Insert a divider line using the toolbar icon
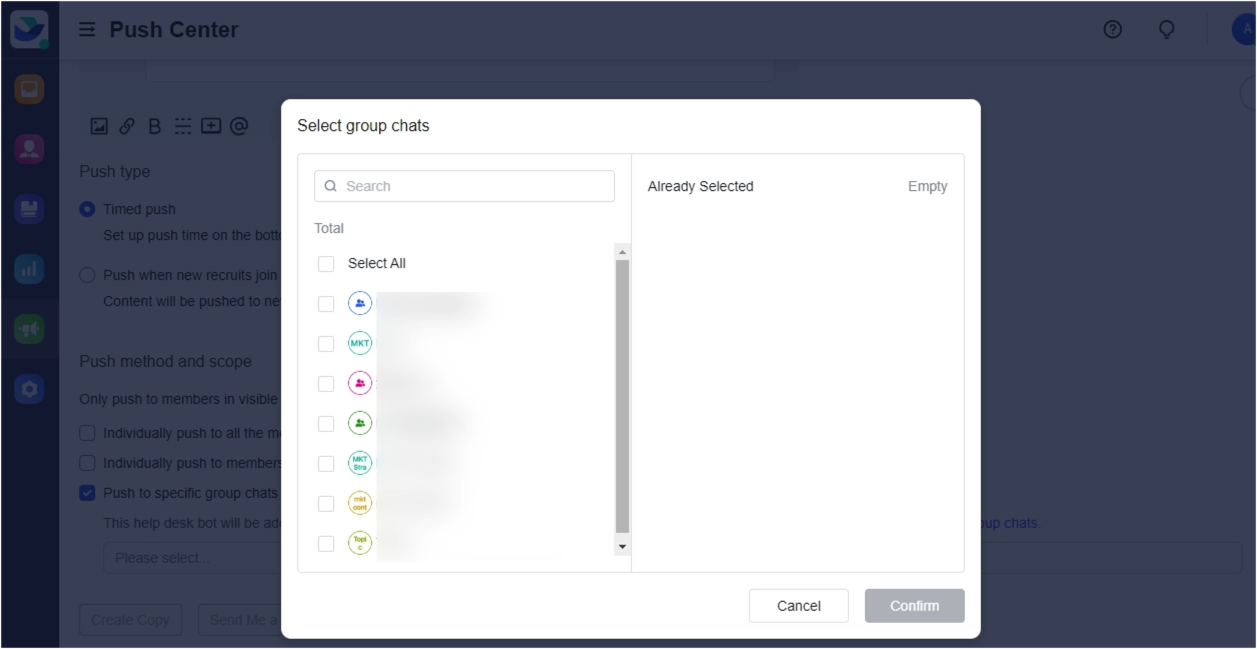Screen dimensions: 1257x649 click(182, 125)
